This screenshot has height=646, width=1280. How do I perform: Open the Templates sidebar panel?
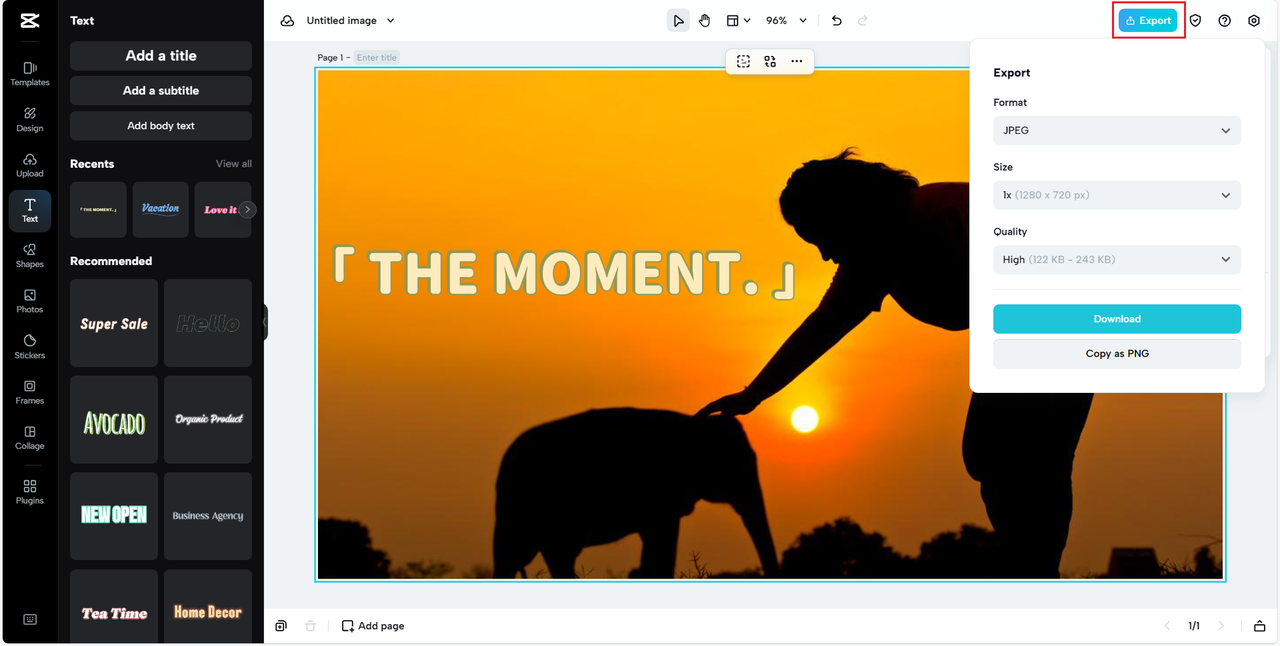[x=30, y=73]
